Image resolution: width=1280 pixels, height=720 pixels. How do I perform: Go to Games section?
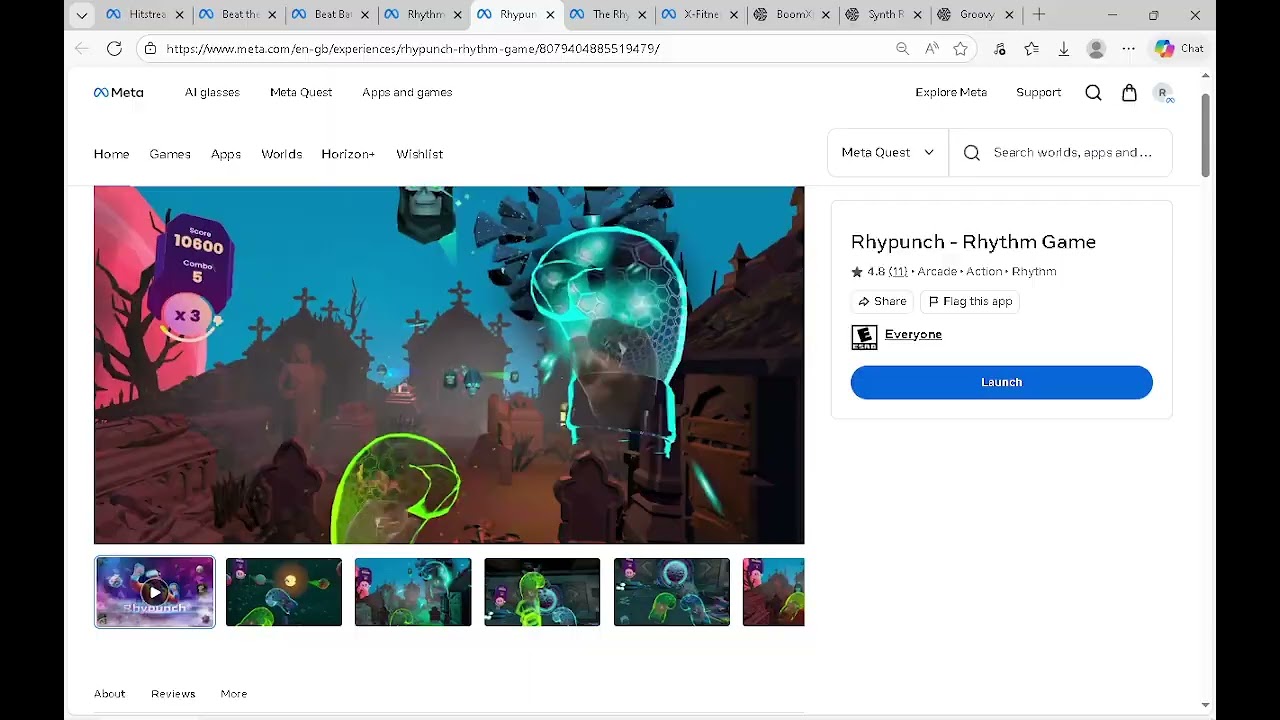click(x=170, y=154)
